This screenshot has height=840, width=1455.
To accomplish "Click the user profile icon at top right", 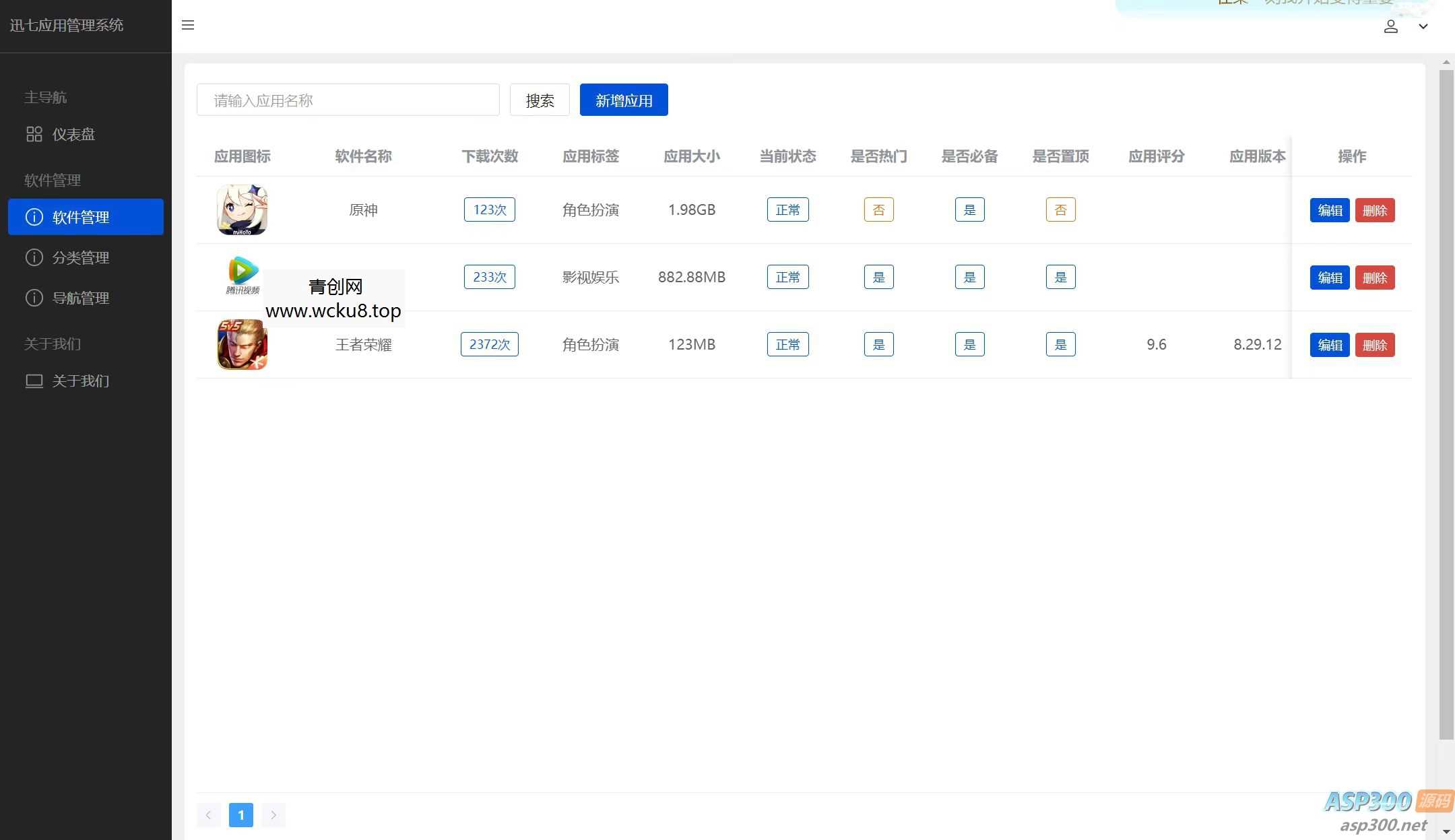I will click(1392, 26).
